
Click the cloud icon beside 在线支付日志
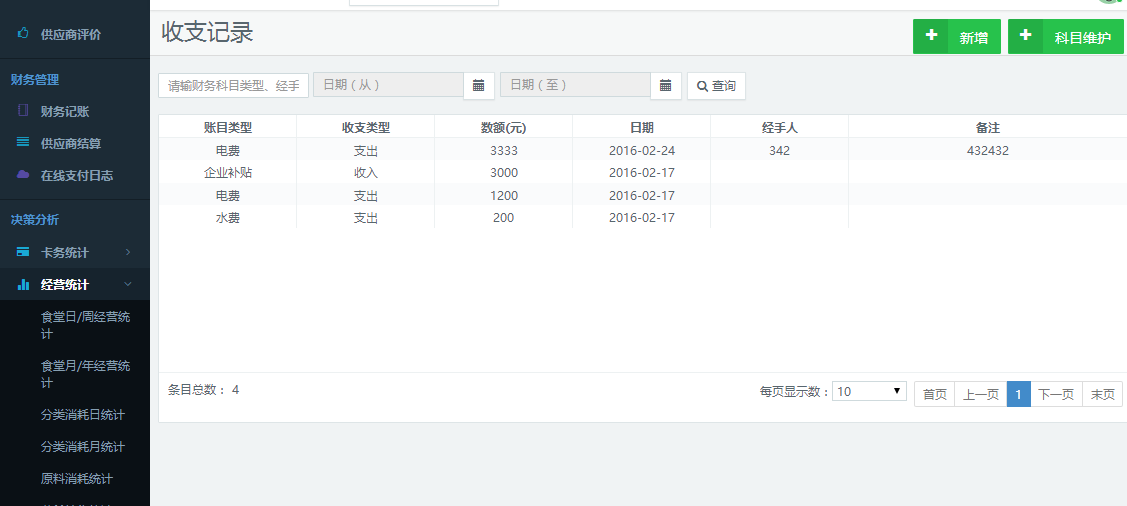23,175
